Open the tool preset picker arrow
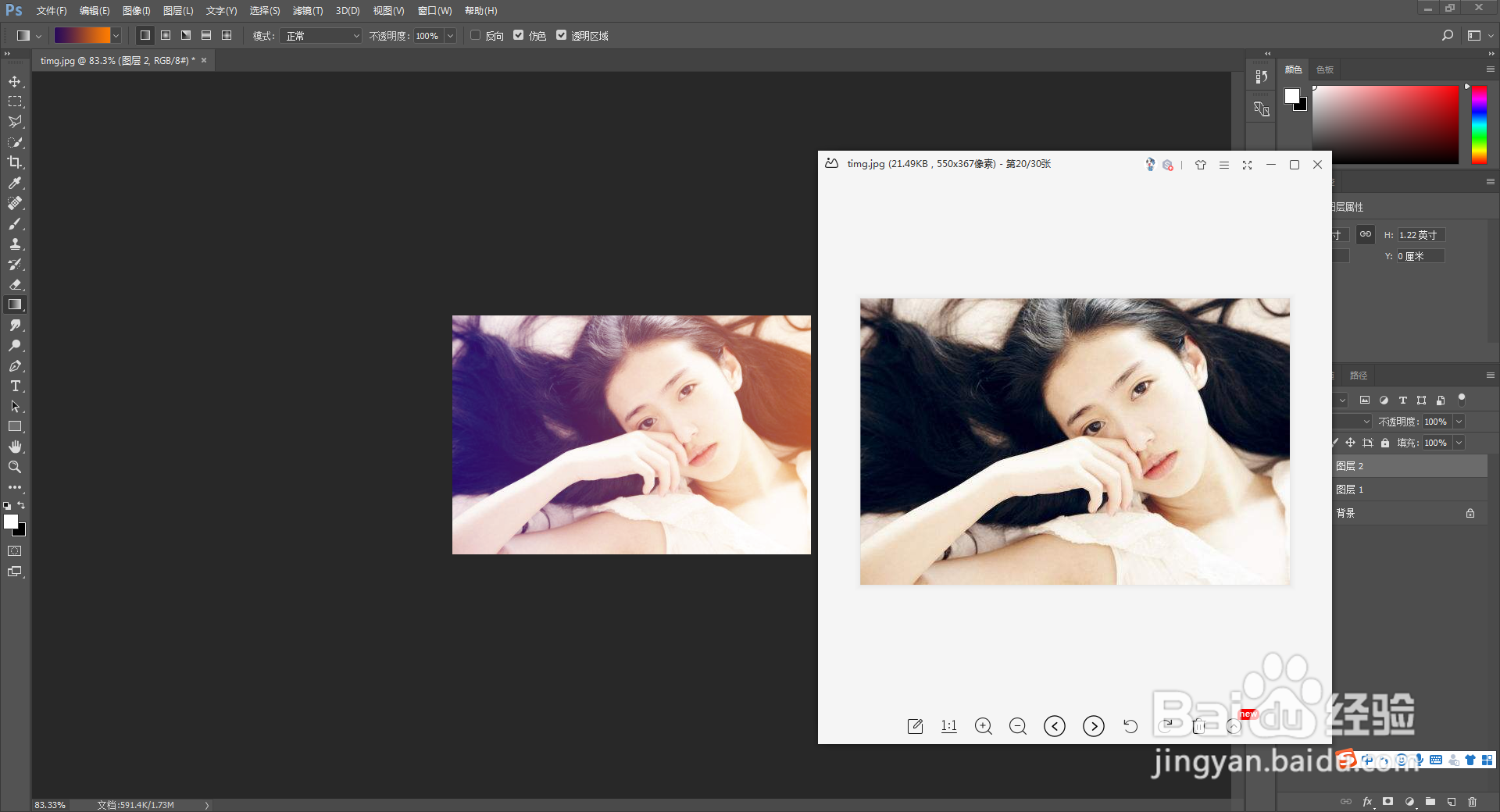The image size is (1500, 812). (38, 36)
